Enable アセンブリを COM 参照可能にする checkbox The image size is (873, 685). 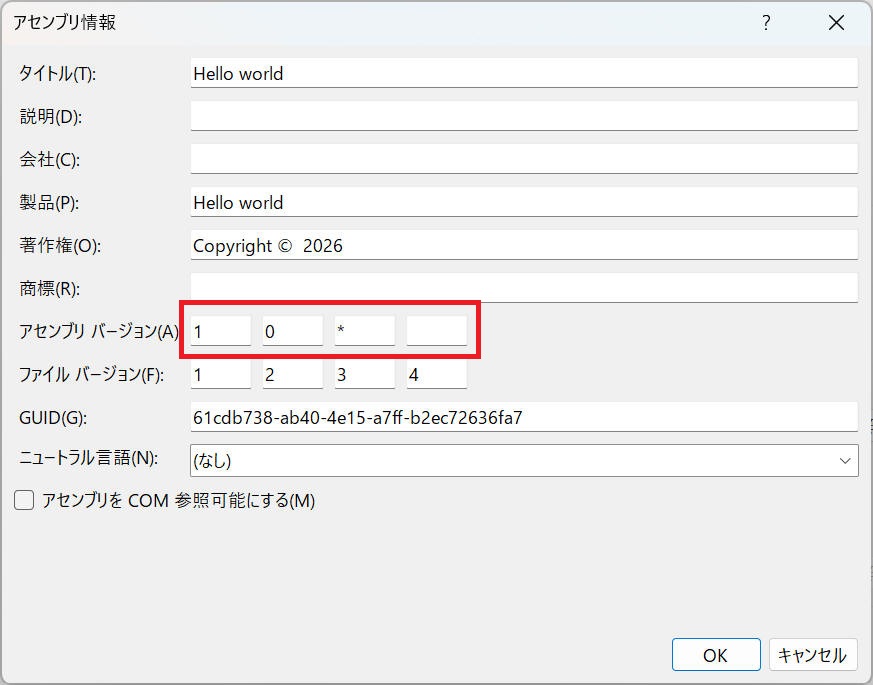pyautogui.click(x=22, y=500)
